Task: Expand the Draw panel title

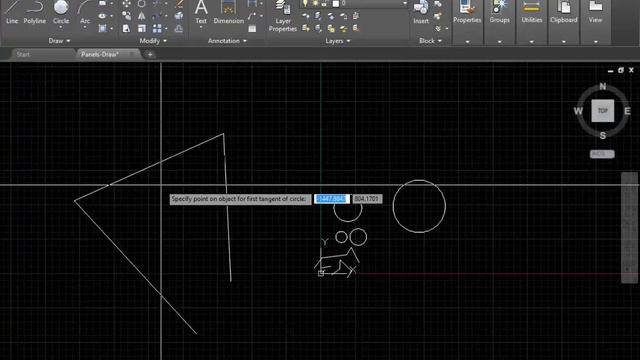Action: pos(59,41)
